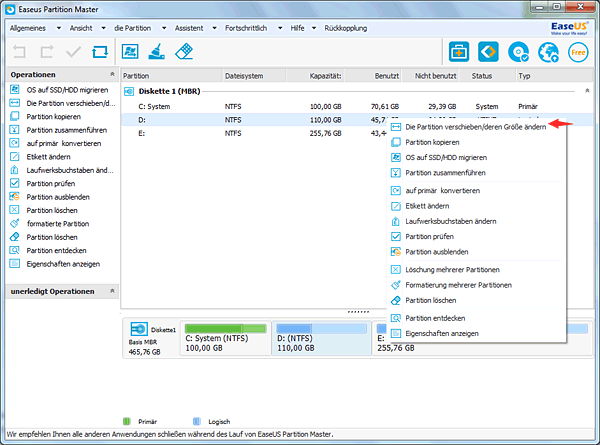Open the 'die Partition' menu dropdown arrow
The height and width of the screenshot is (445, 600).
164,28
